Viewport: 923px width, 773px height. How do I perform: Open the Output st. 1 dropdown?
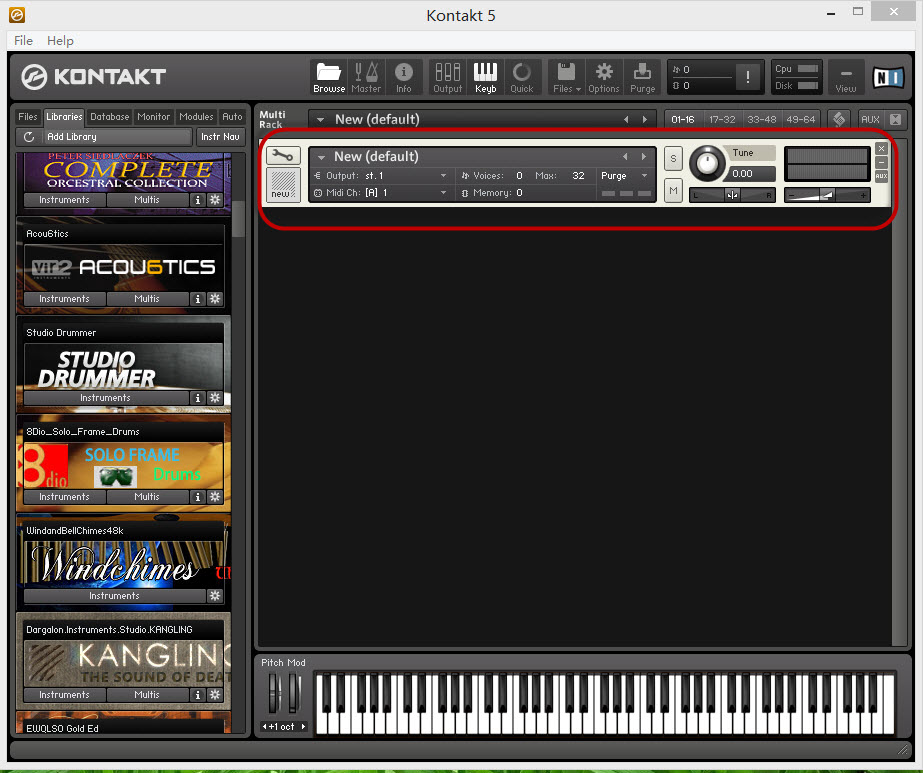click(381, 175)
